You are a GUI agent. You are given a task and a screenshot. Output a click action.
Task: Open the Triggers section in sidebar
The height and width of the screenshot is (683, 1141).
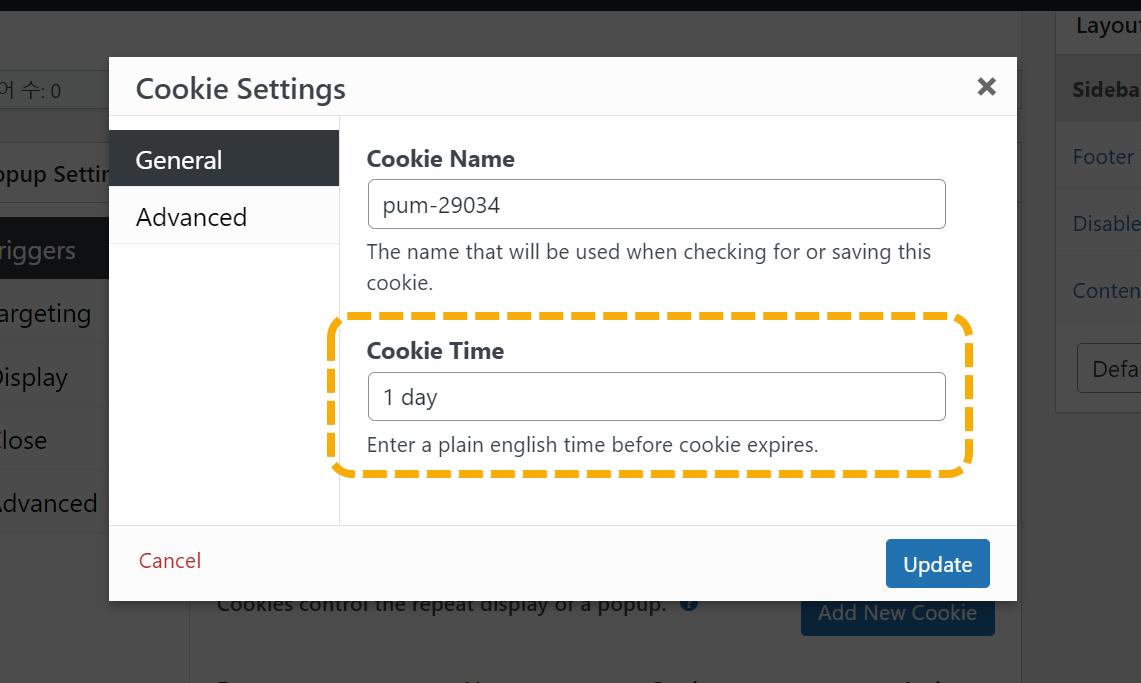pyautogui.click(x=55, y=249)
